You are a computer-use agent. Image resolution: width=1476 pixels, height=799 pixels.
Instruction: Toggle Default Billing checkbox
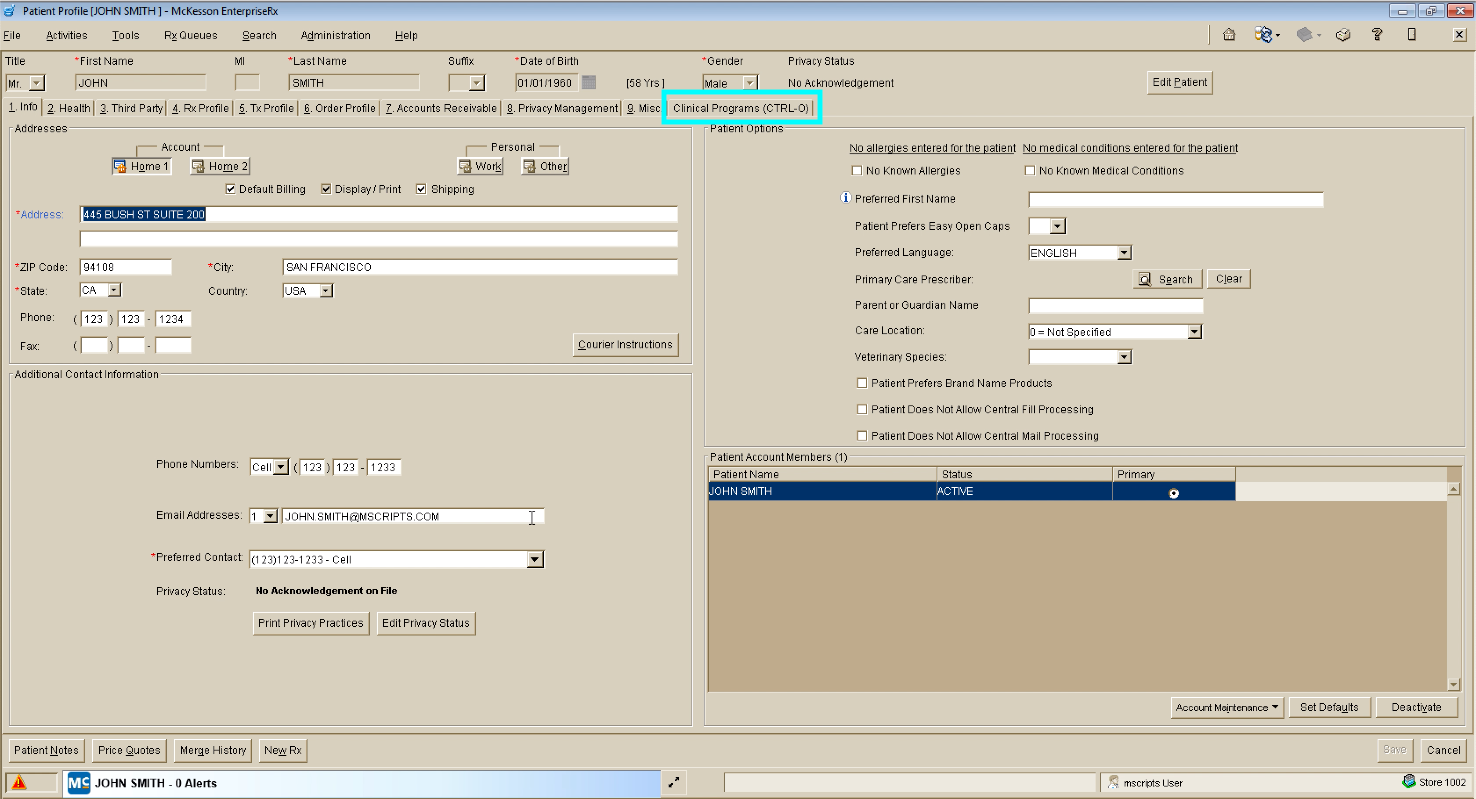pyautogui.click(x=231, y=189)
